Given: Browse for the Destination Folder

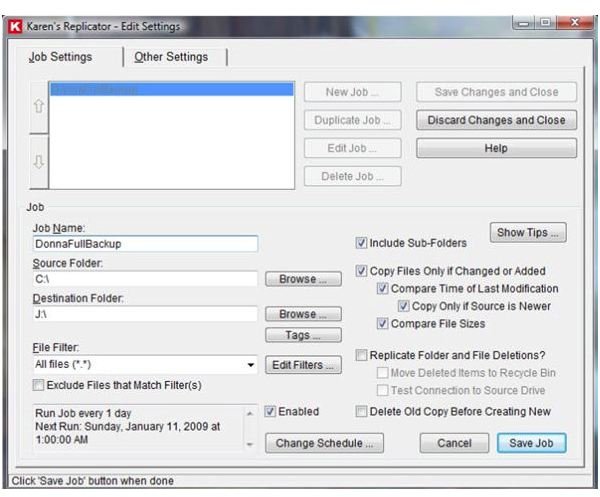Looking at the screenshot, I should click(303, 314).
